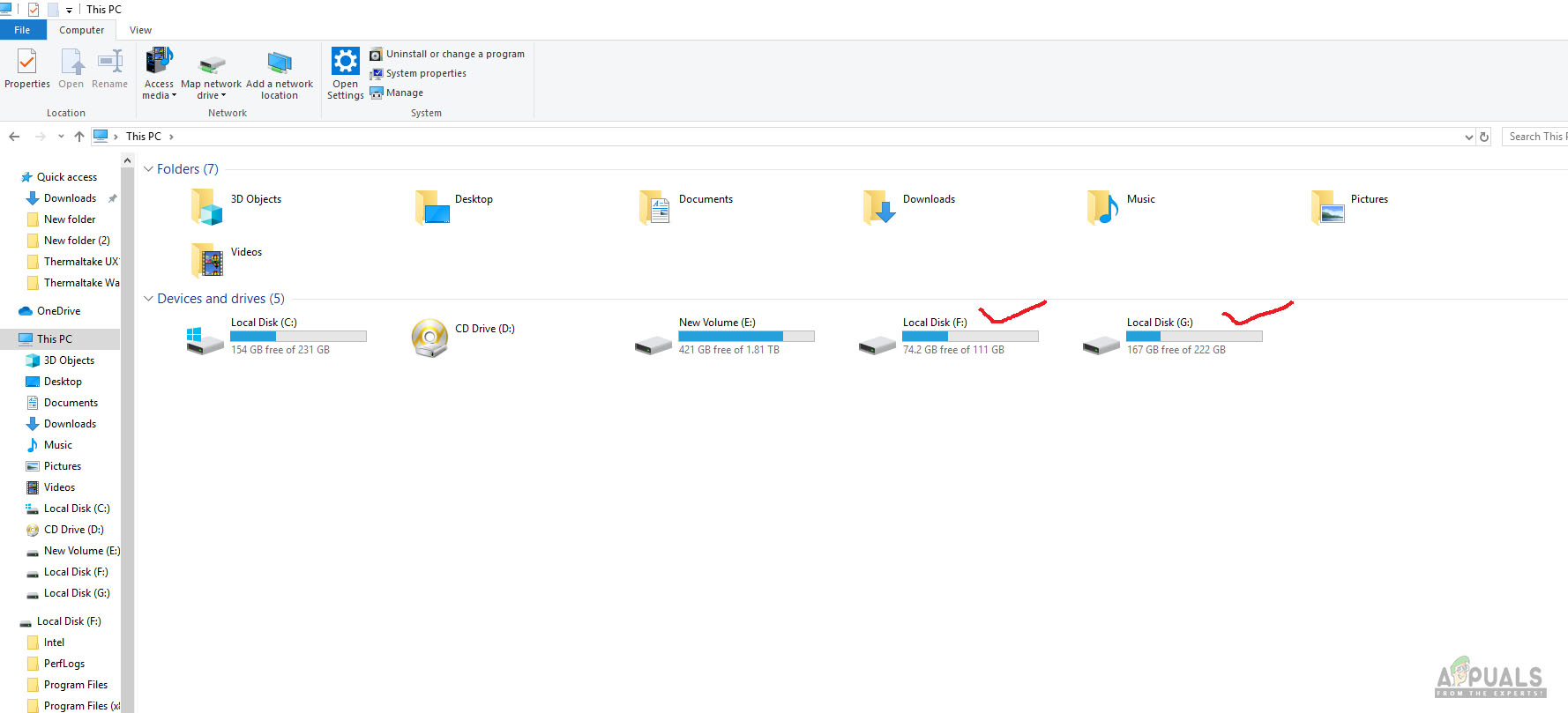Click the up one level arrow
The height and width of the screenshot is (713, 1568).
click(79, 137)
